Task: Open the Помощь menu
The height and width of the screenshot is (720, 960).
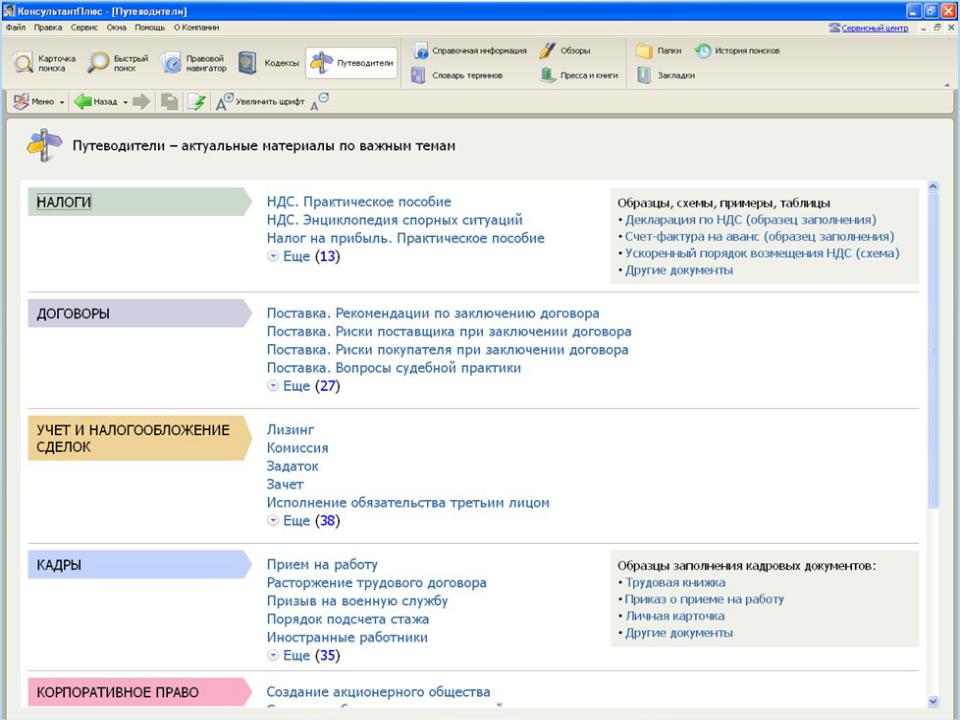Action: [149, 28]
